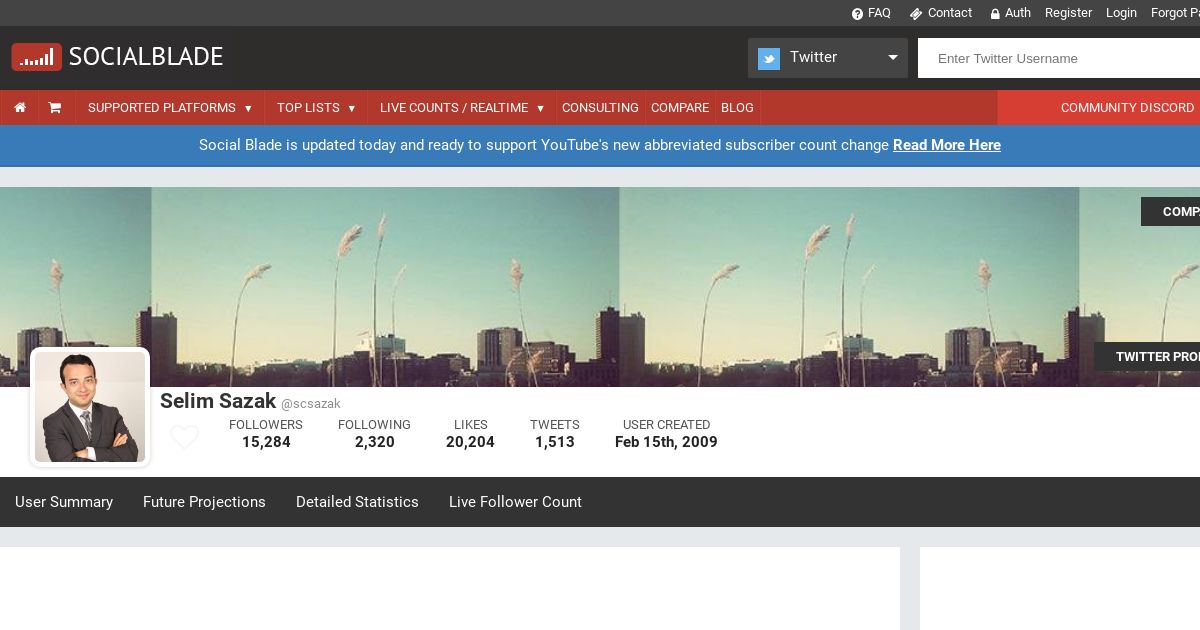Click the Social Blade logo icon
This screenshot has height=630, width=1200.
(37, 57)
